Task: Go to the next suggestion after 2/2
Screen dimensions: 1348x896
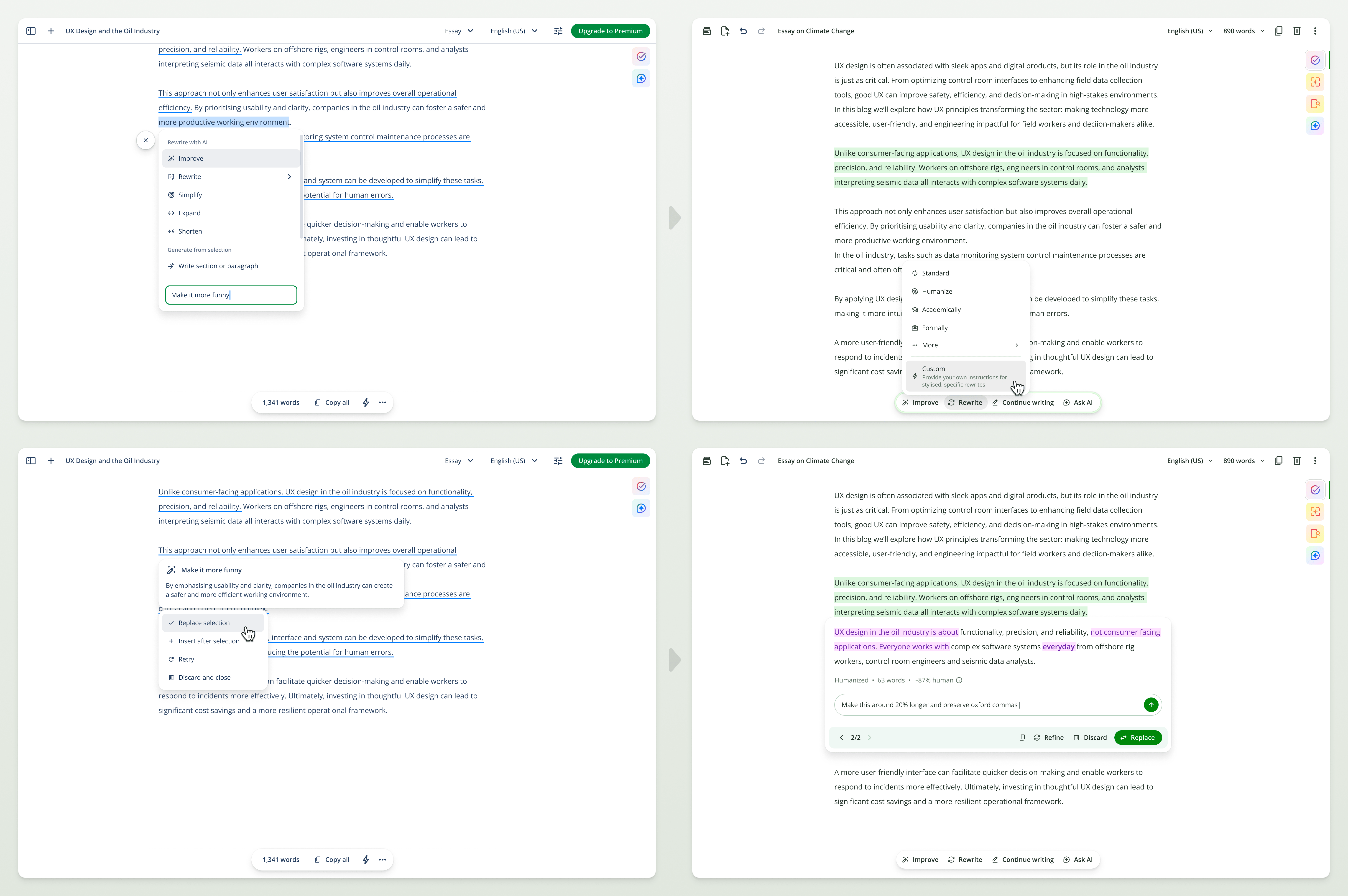Action: (870, 738)
